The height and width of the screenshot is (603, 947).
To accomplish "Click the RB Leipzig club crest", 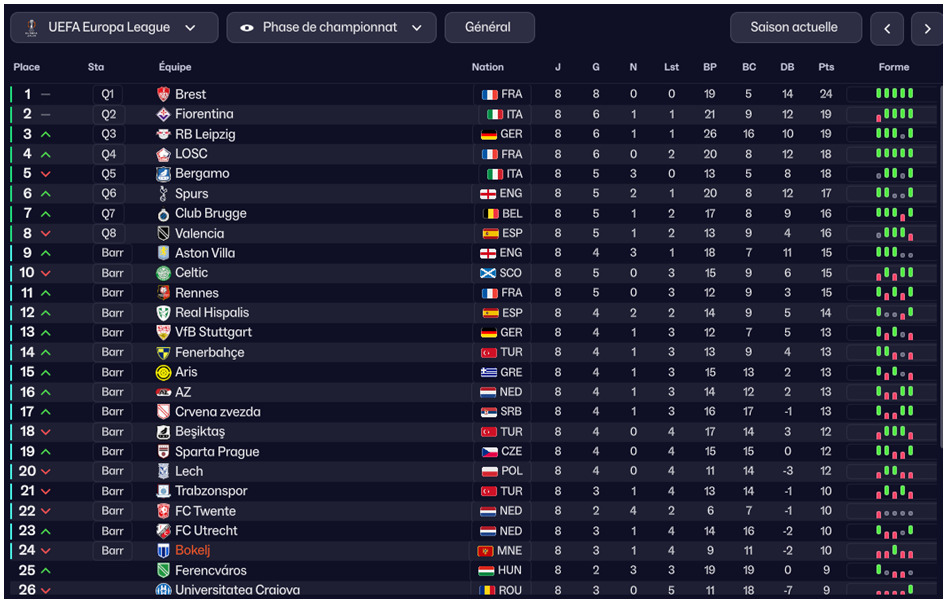I will (164, 134).
